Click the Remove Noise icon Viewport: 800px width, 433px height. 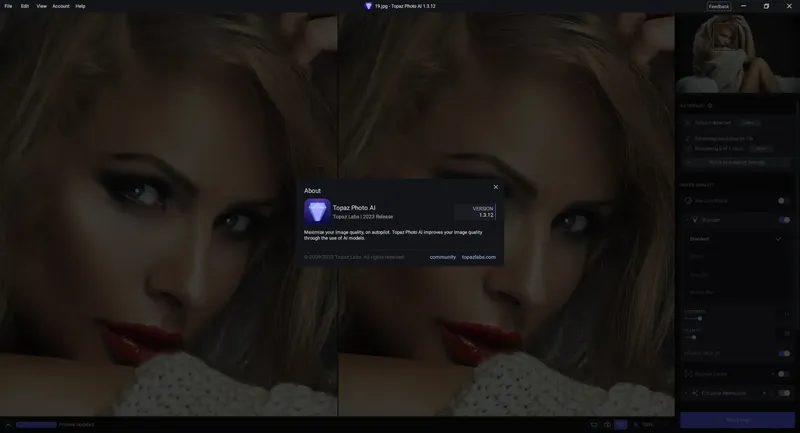click(688, 200)
